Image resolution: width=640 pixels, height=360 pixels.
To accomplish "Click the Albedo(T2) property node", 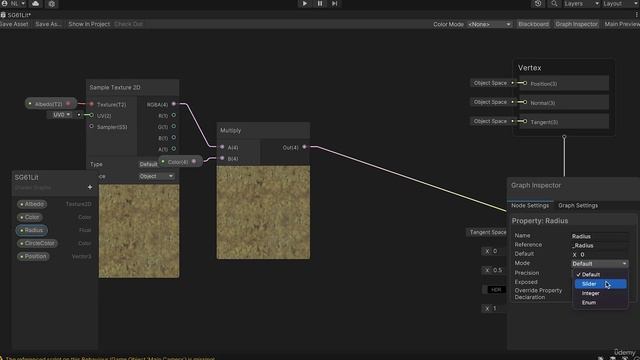I will 51,104.
